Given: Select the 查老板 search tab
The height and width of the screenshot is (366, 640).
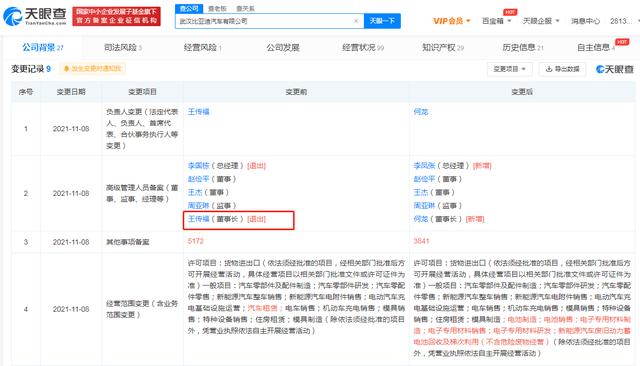Looking at the screenshot, I should [x=217, y=8].
